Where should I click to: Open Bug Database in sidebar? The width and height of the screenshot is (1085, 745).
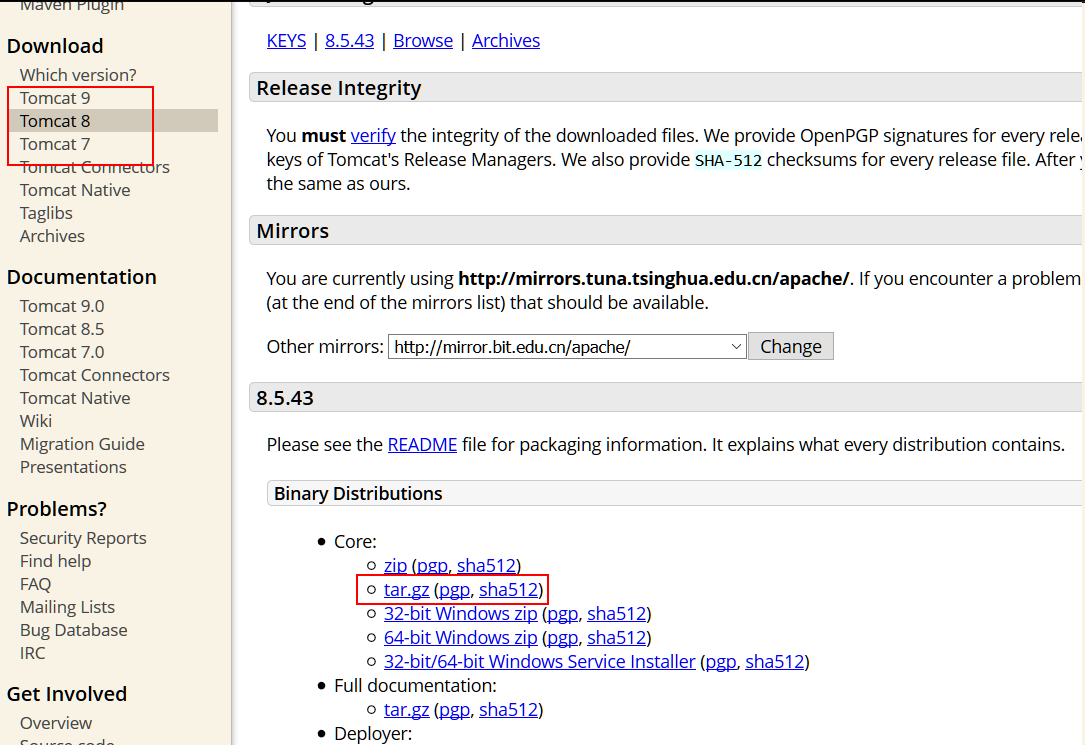tap(73, 630)
